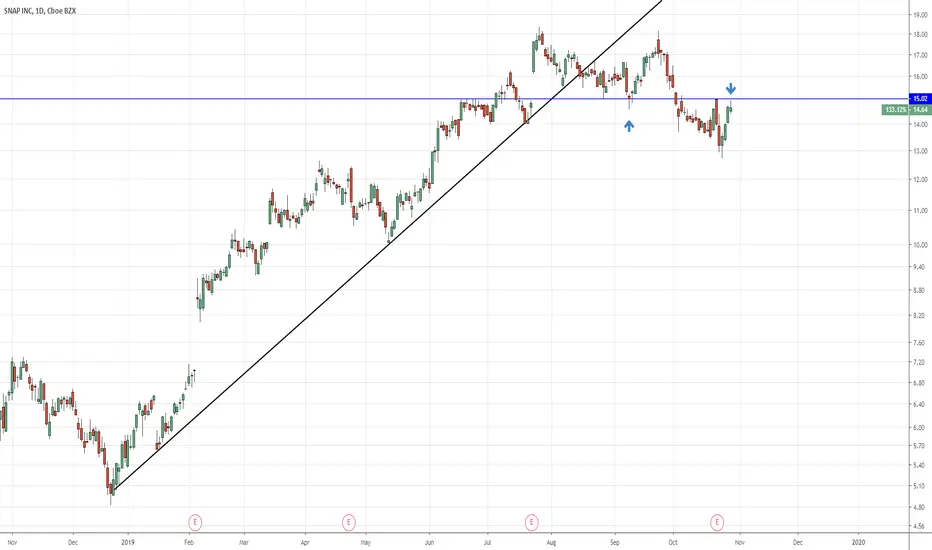Click the 6.40 price axis label
This screenshot has width=932, height=550.
pos(920,404)
